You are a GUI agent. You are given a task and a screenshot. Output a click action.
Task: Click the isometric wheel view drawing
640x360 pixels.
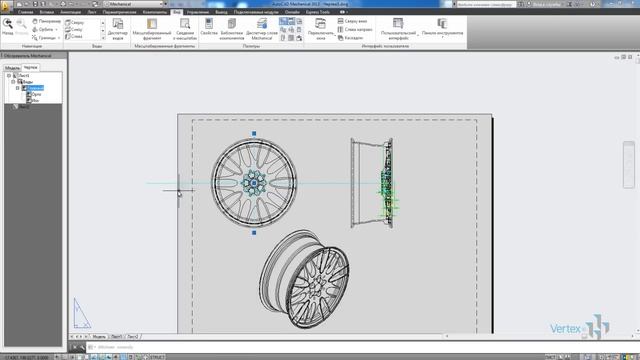pyautogui.click(x=304, y=279)
